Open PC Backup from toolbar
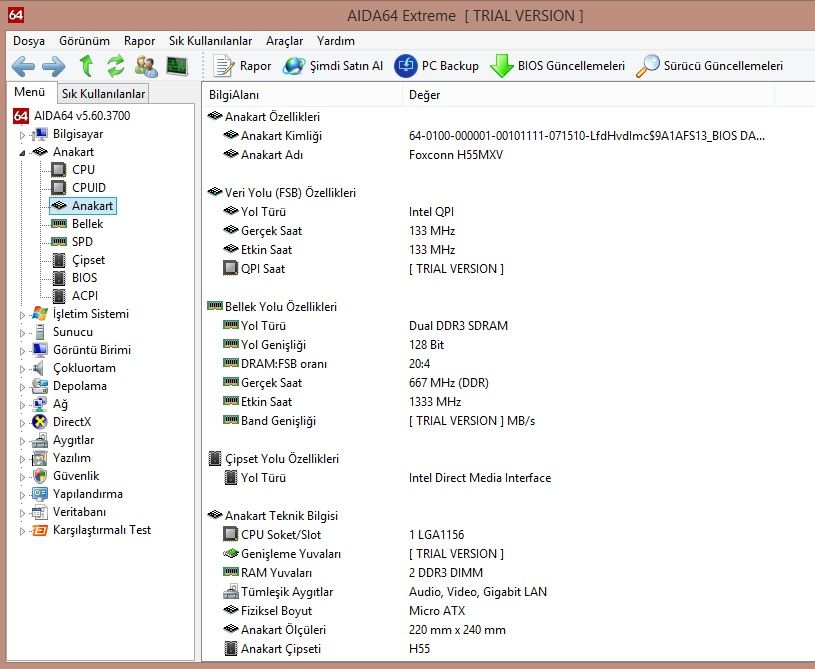The height and width of the screenshot is (669, 815). point(436,66)
